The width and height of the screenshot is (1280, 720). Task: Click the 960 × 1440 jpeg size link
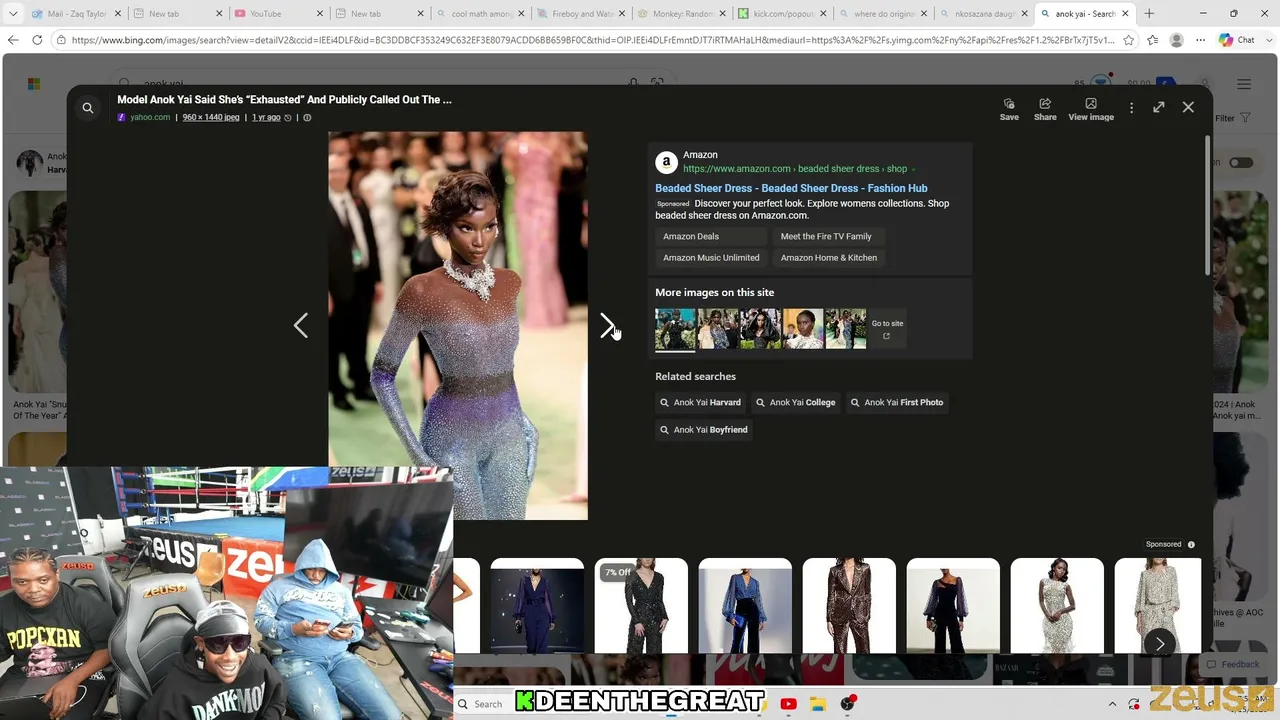(211, 118)
